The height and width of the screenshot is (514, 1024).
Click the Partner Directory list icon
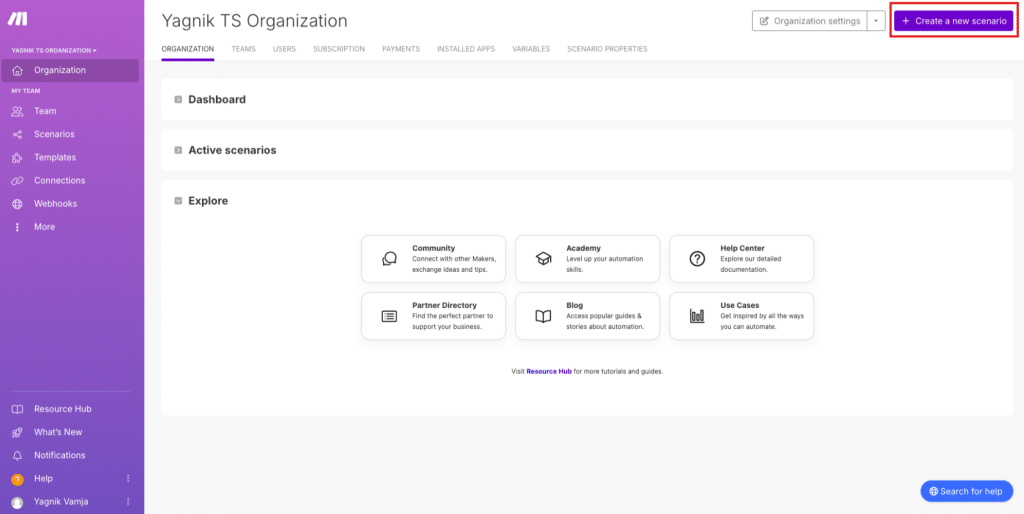[389, 316]
